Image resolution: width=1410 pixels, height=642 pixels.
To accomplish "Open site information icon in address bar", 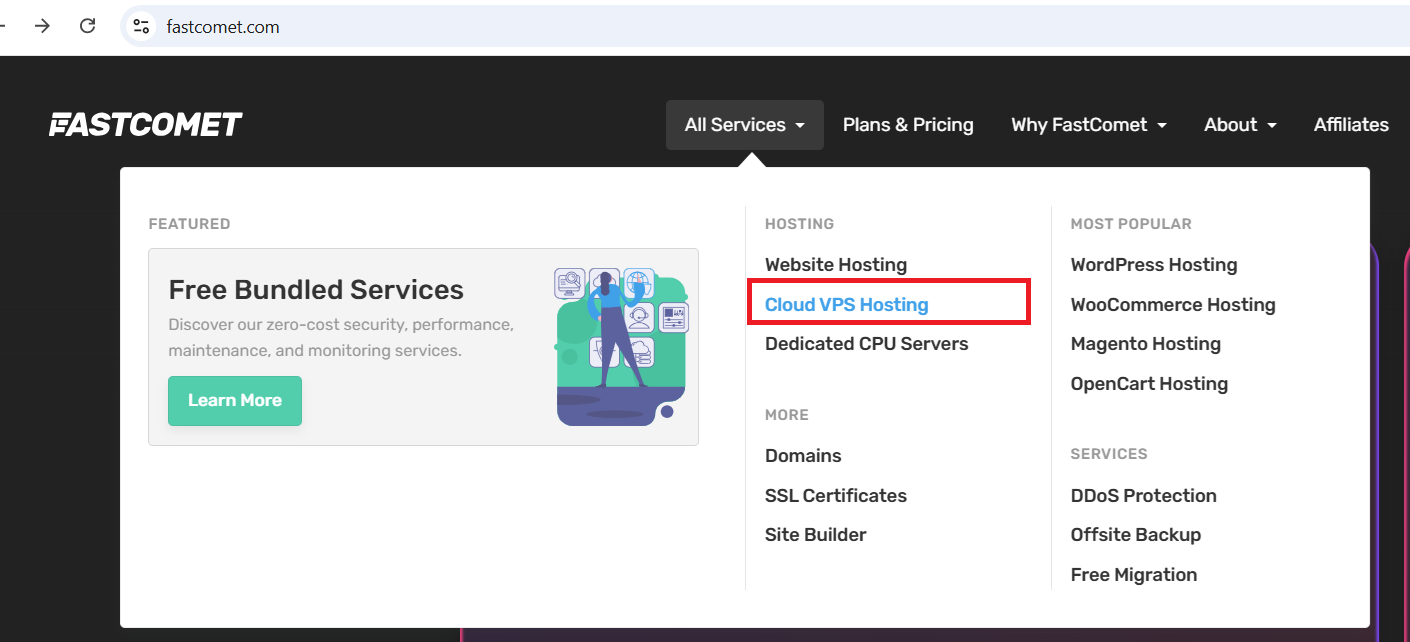I will point(142,26).
